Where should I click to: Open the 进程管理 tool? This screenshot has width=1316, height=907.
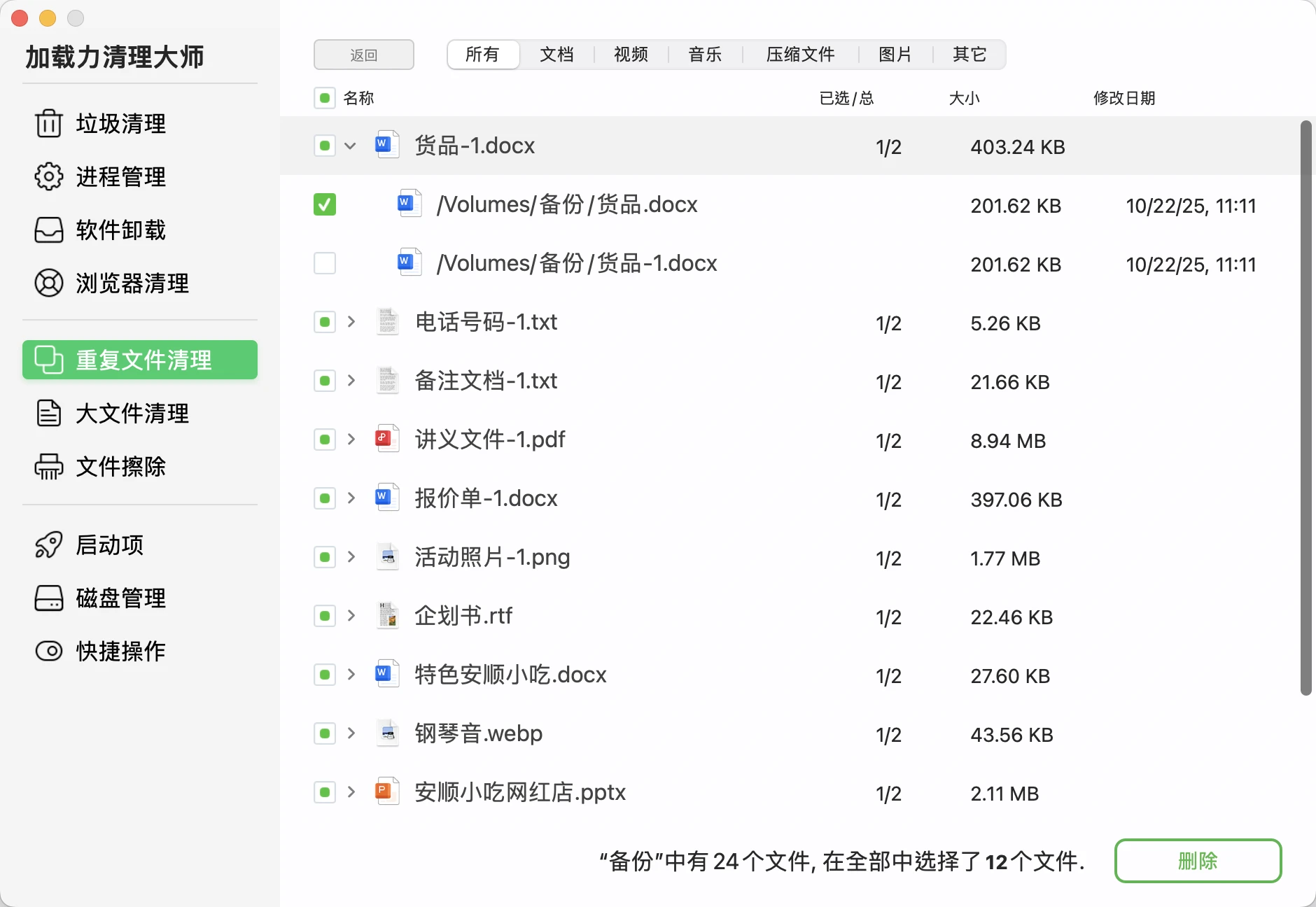pyautogui.click(x=120, y=178)
